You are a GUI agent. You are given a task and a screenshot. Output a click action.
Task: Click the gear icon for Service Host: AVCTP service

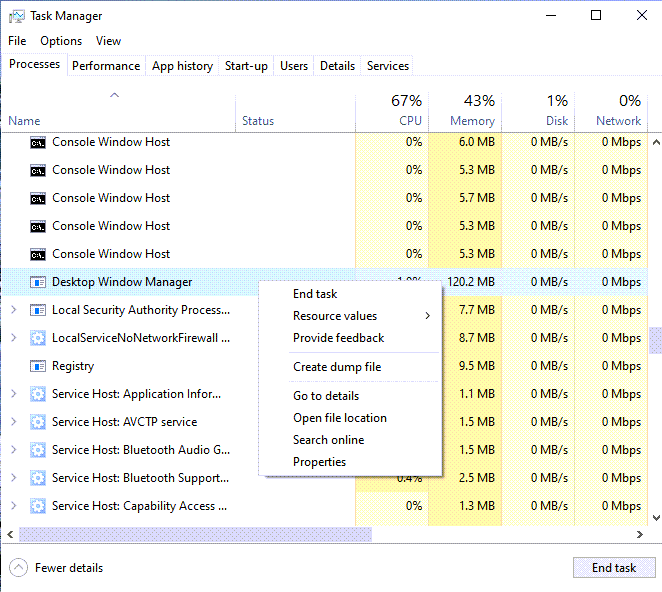click(x=38, y=422)
